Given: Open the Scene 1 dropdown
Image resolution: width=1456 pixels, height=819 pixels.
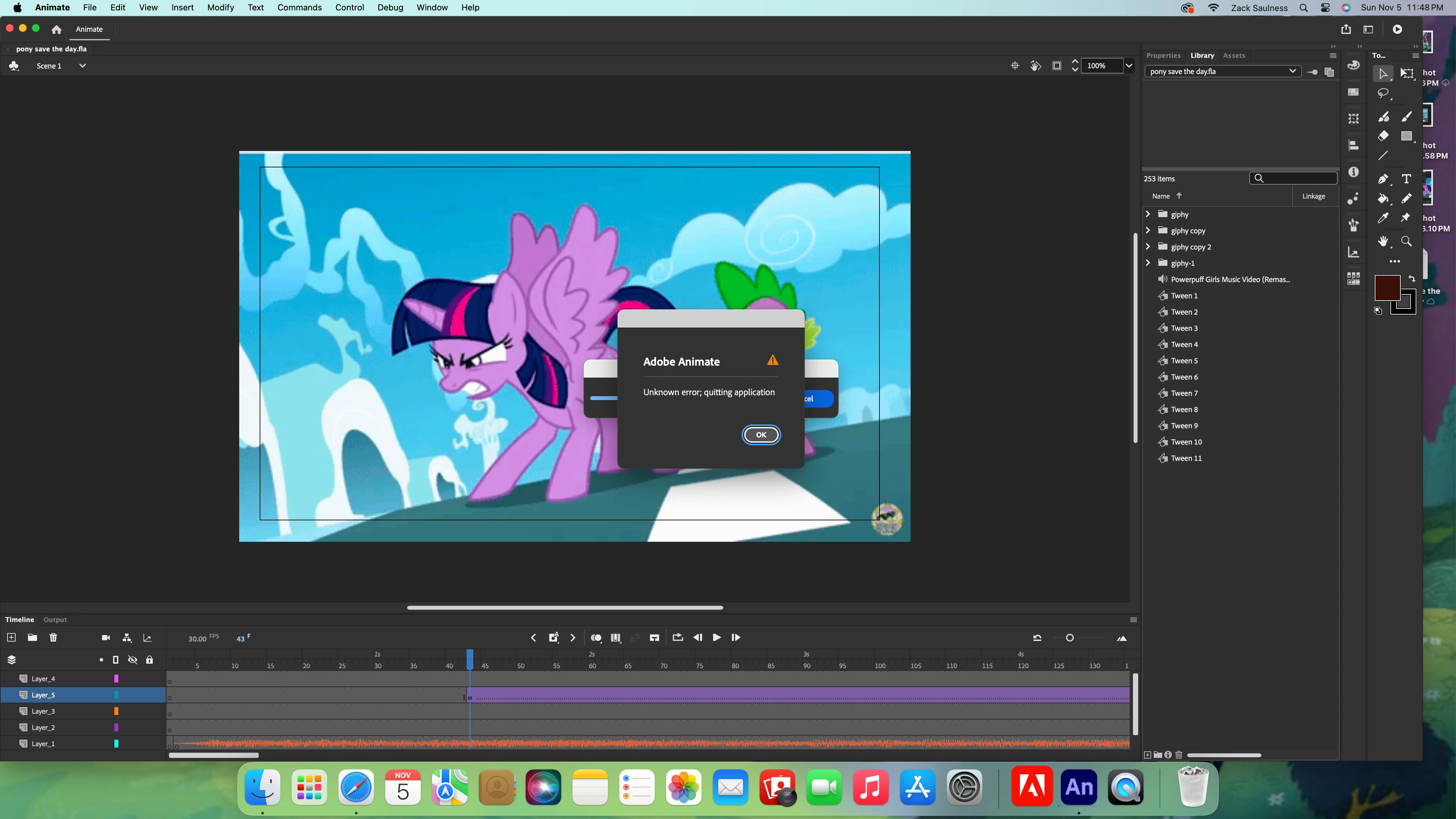Looking at the screenshot, I should coord(83,66).
